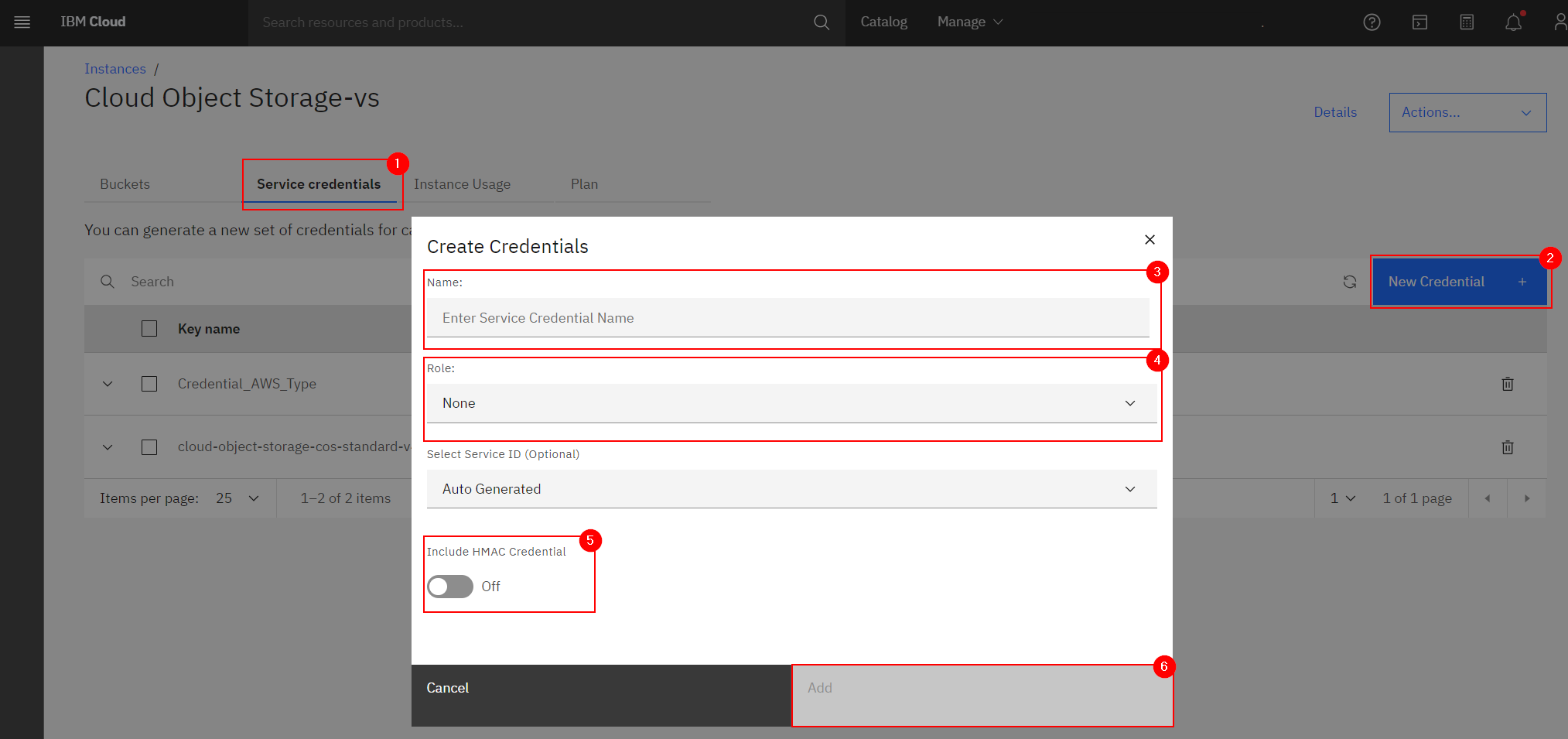Go to Instances breadcrumb link
This screenshot has width=1568, height=739.
(115, 69)
